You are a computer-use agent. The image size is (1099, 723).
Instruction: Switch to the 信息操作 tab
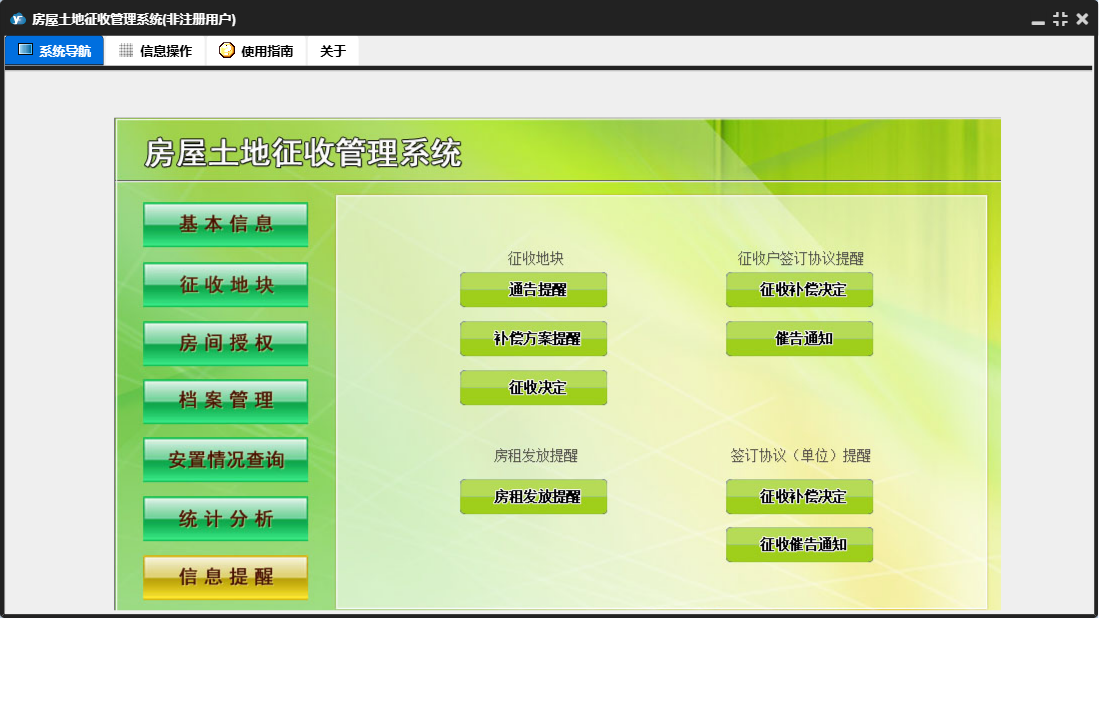click(155, 51)
